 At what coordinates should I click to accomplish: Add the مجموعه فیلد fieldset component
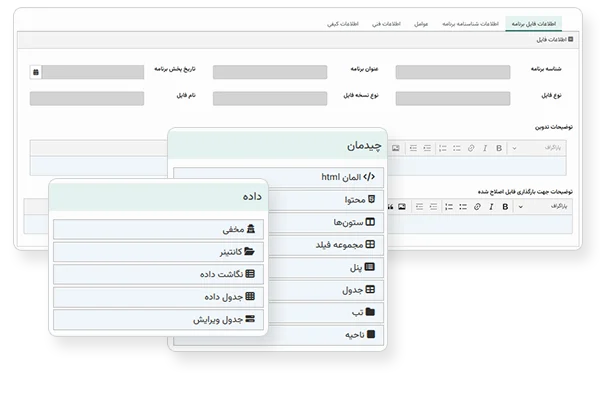(x=327, y=245)
